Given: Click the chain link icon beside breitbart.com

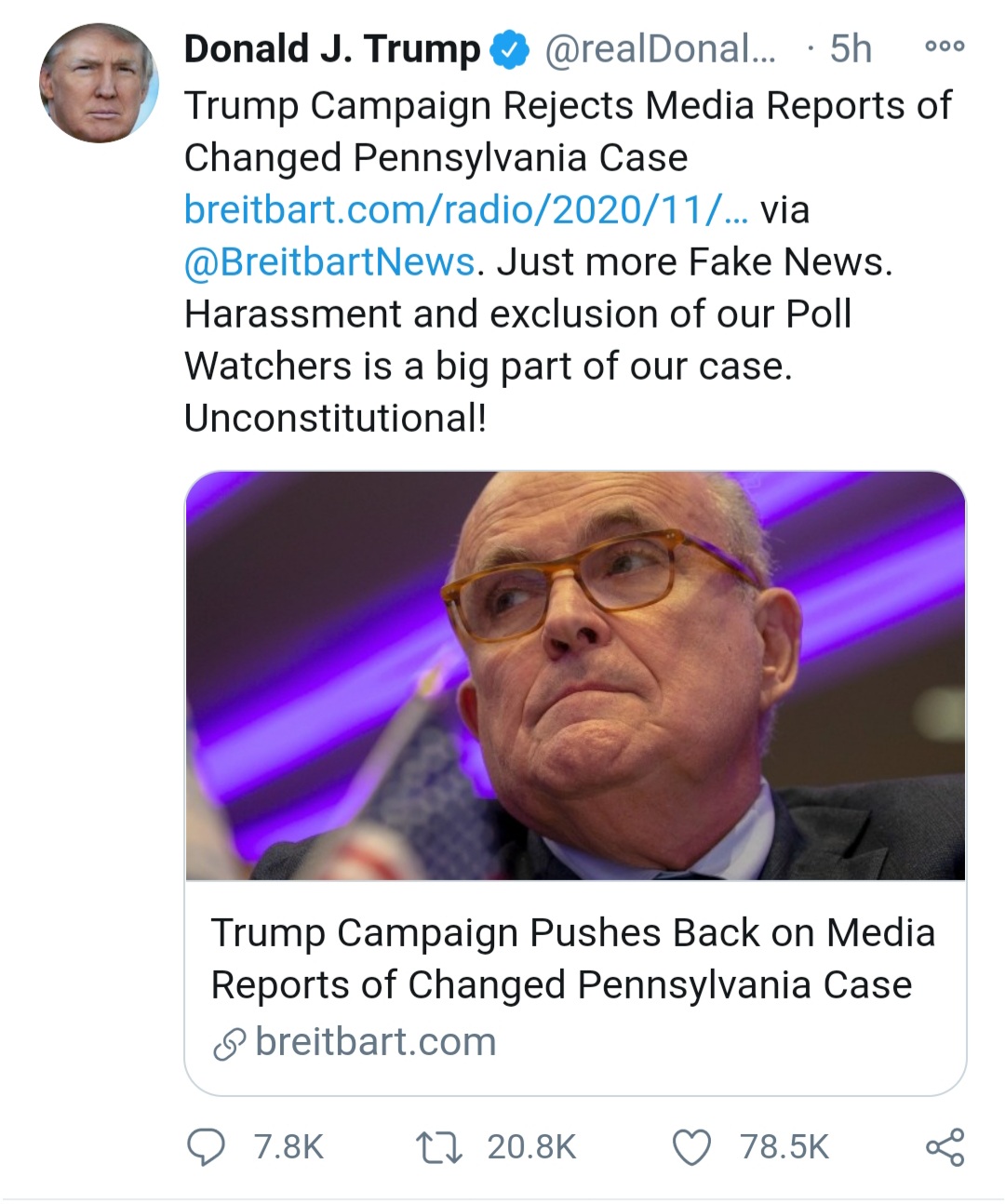Looking at the screenshot, I should click(x=229, y=1044).
